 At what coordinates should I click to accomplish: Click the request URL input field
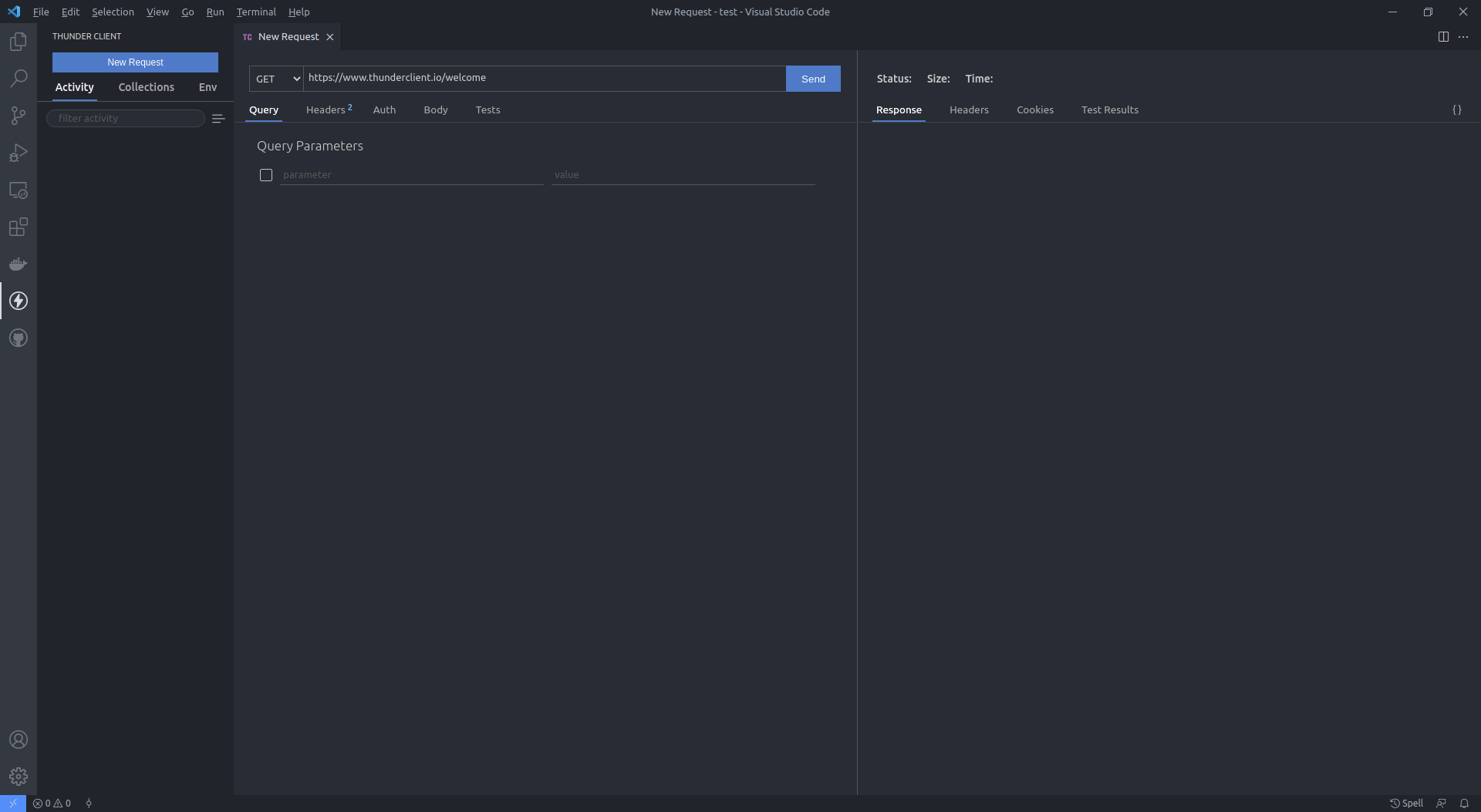point(544,78)
